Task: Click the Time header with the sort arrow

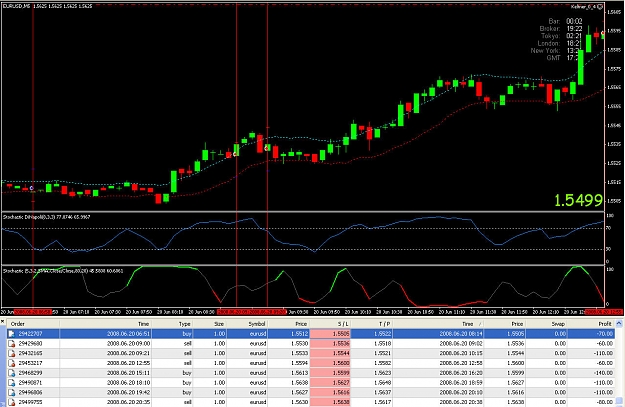Action: point(438,324)
